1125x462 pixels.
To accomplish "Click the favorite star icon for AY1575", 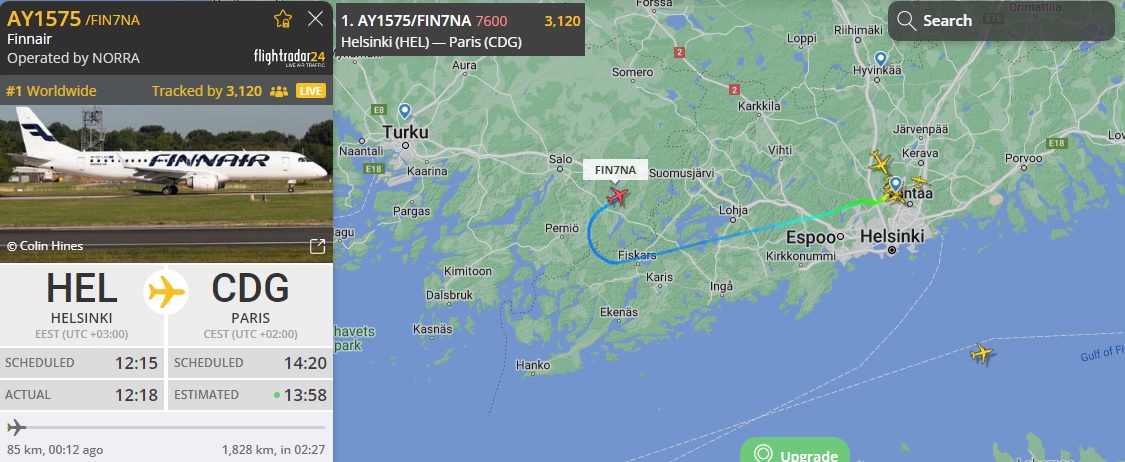I will (283, 19).
